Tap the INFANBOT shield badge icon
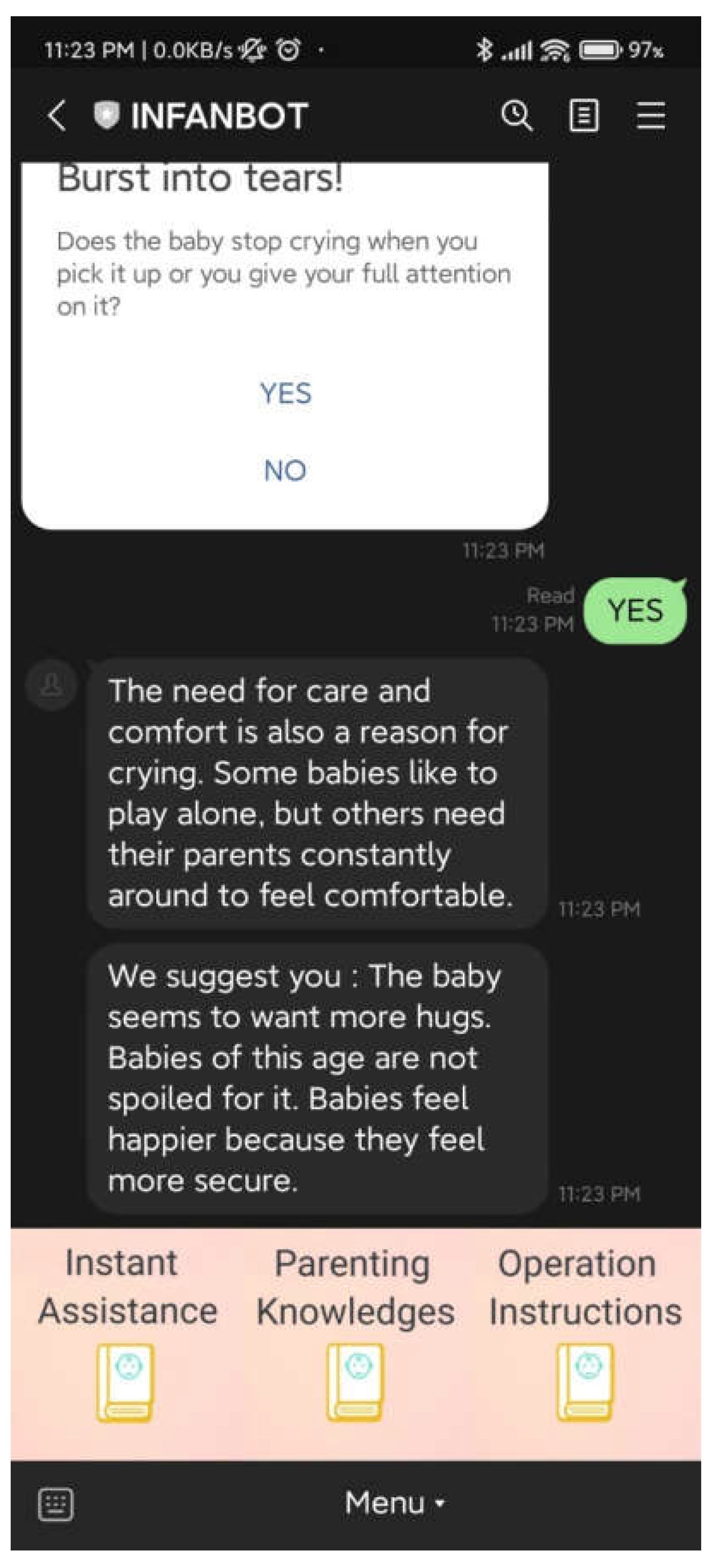Viewport: 714px width, 1568px height. (x=106, y=115)
